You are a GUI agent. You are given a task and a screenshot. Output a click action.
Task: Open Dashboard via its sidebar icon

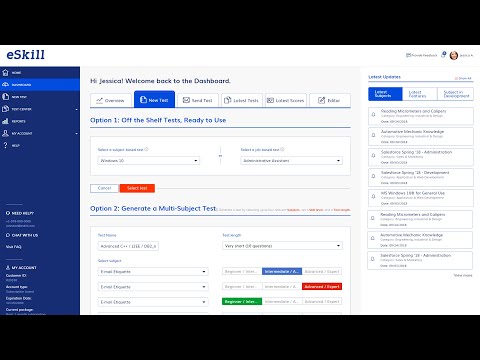tap(5, 85)
